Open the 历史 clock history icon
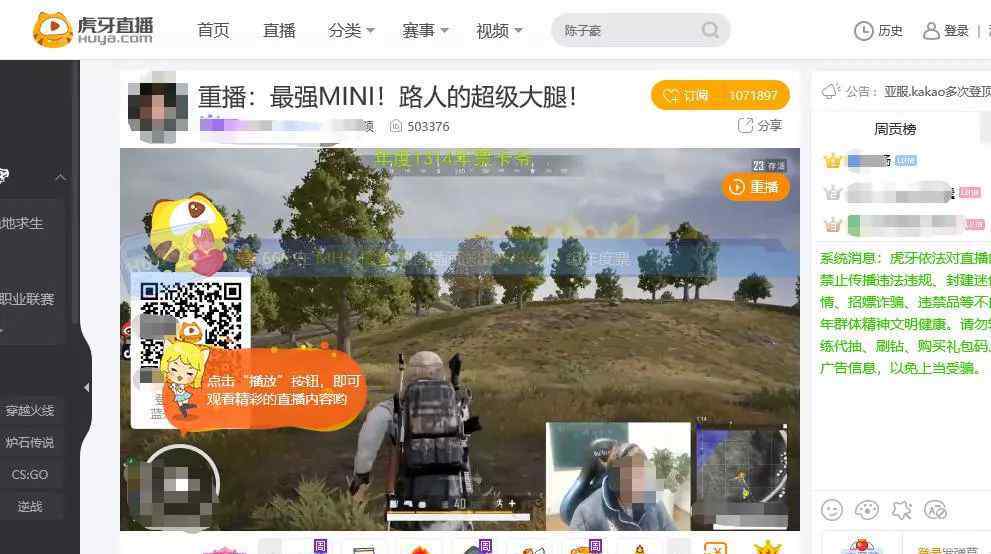Viewport: 991px width, 554px height. [x=863, y=31]
